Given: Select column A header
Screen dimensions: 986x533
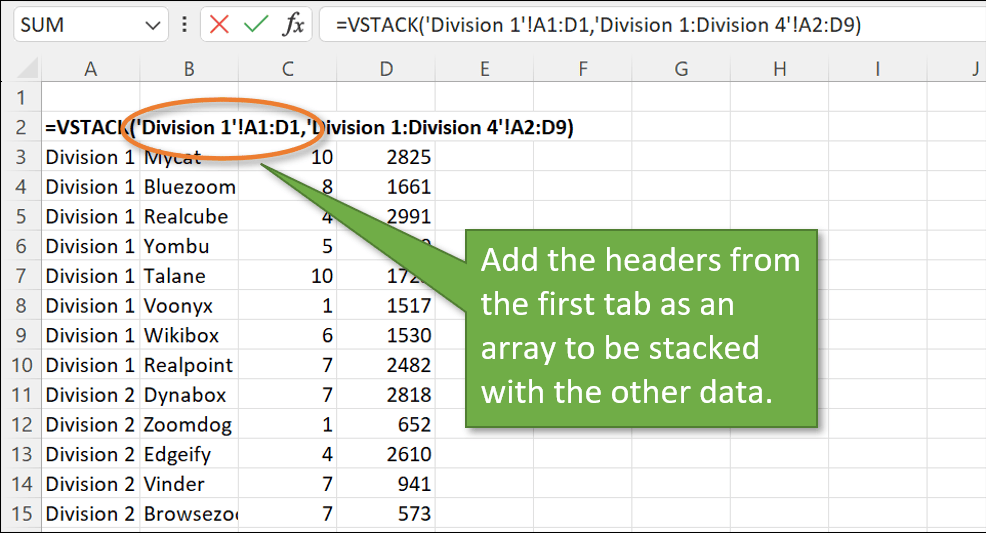Looking at the screenshot, I should pos(90,68).
